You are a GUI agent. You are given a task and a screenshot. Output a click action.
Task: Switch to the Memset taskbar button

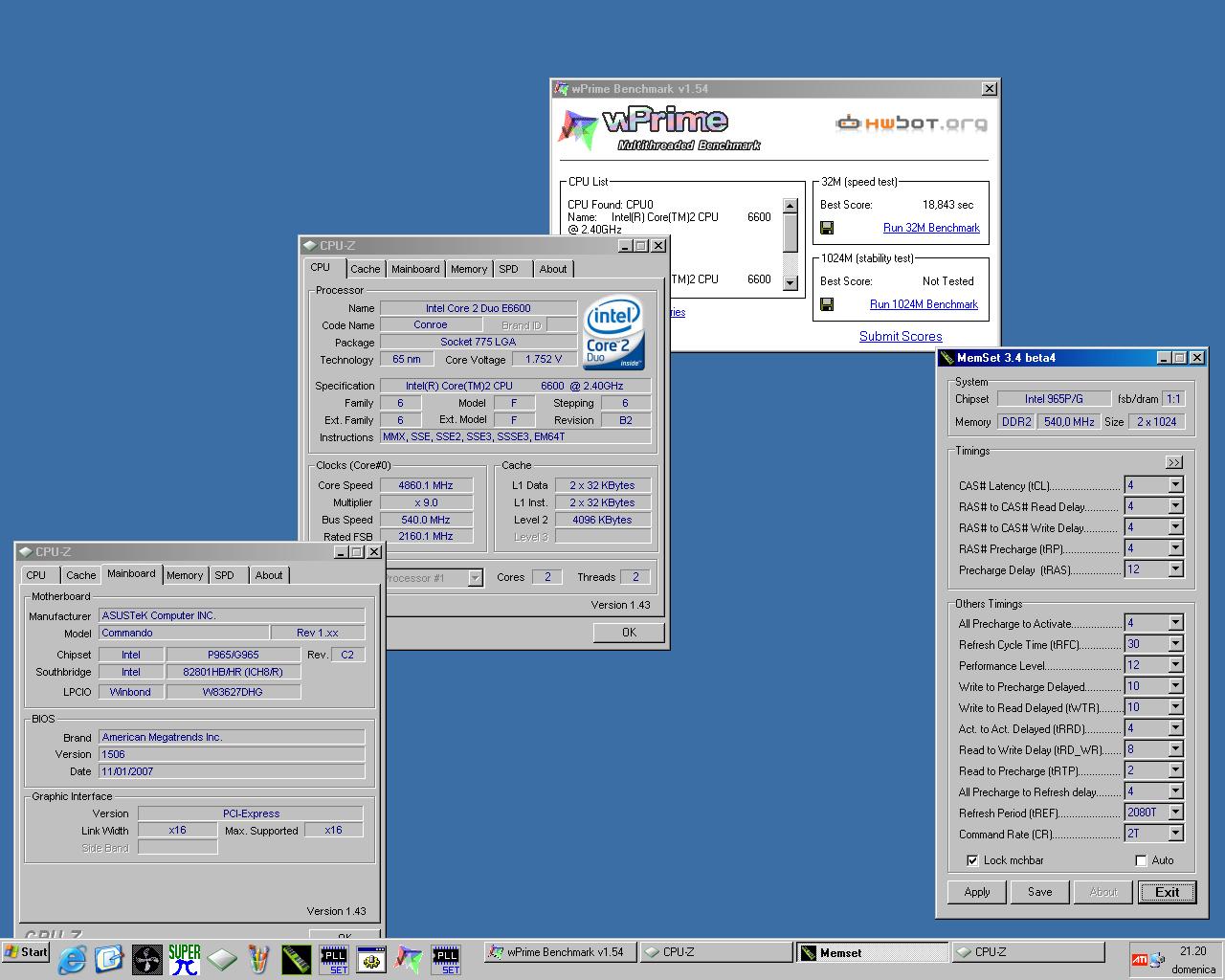point(873,952)
